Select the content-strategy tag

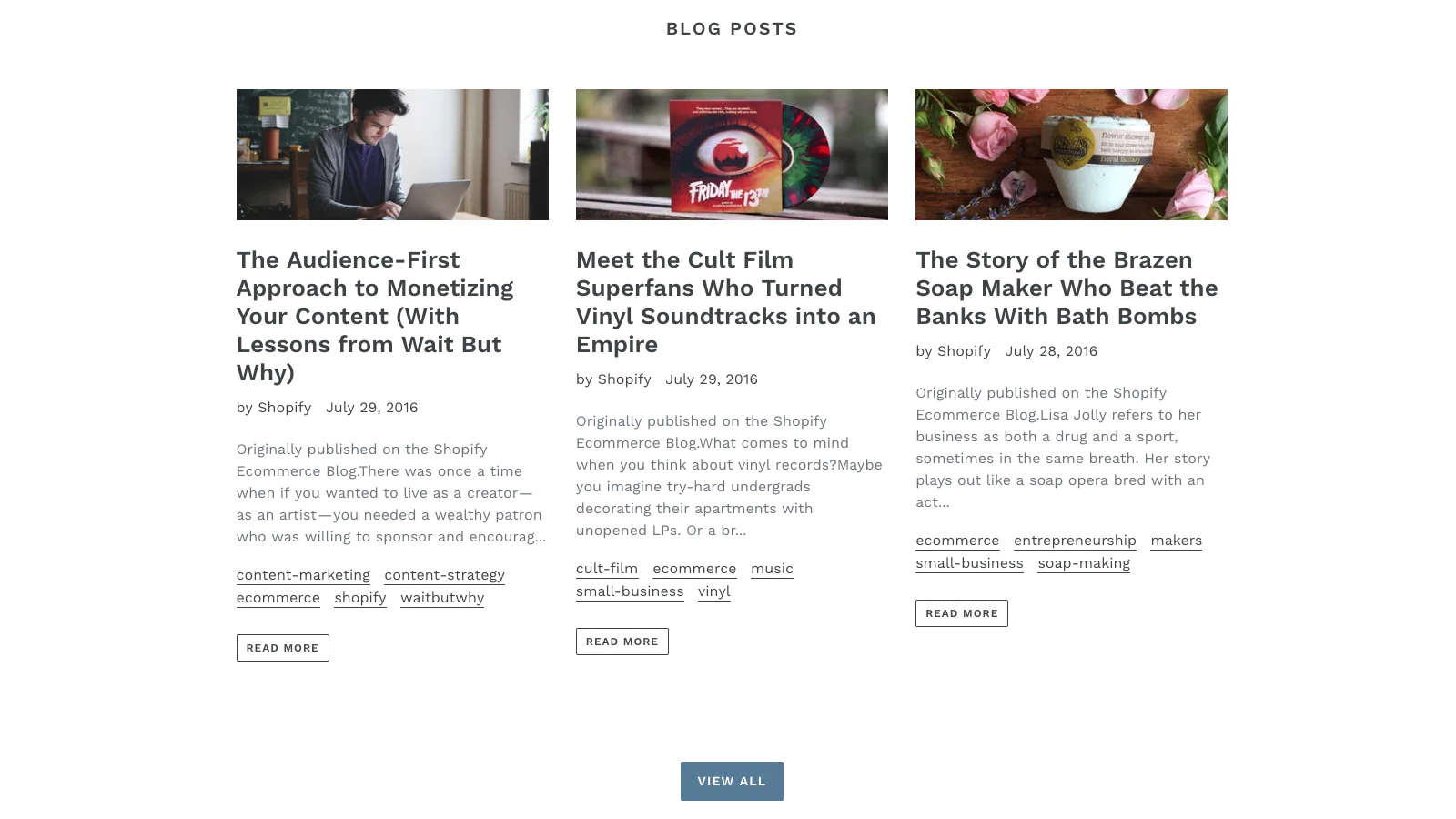444,575
